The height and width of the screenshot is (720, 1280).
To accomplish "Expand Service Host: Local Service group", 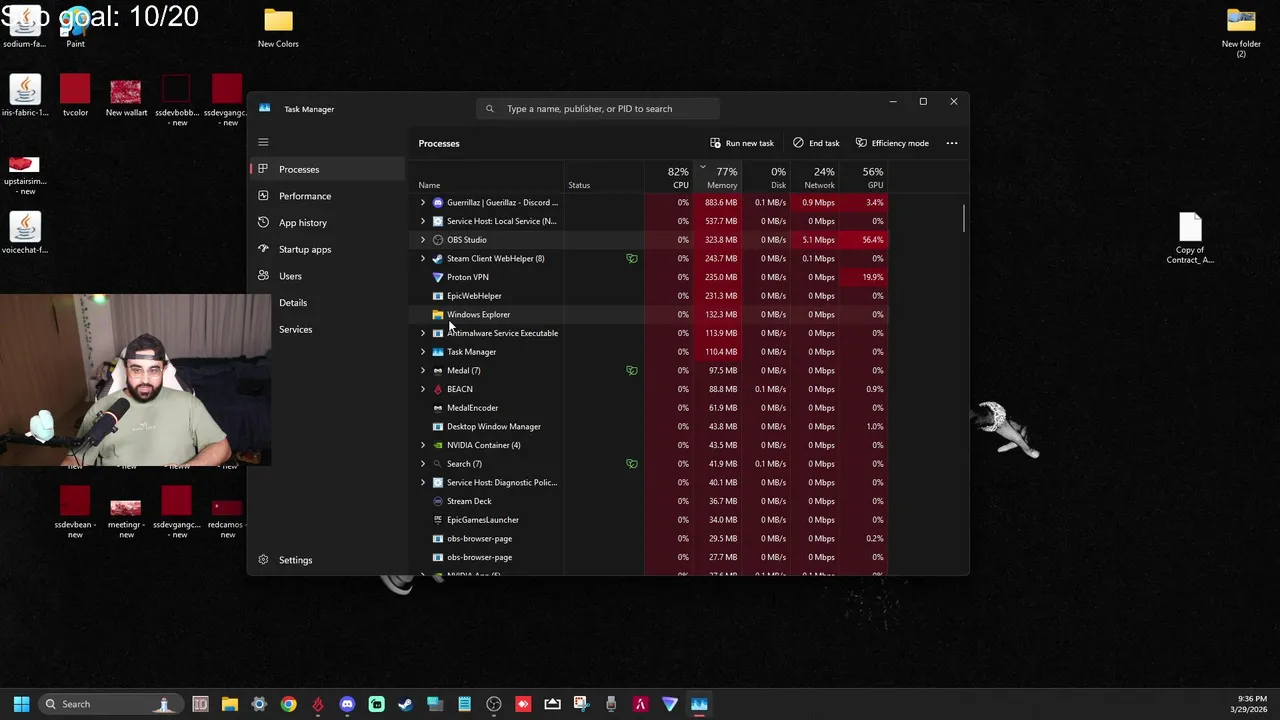I will coord(422,221).
